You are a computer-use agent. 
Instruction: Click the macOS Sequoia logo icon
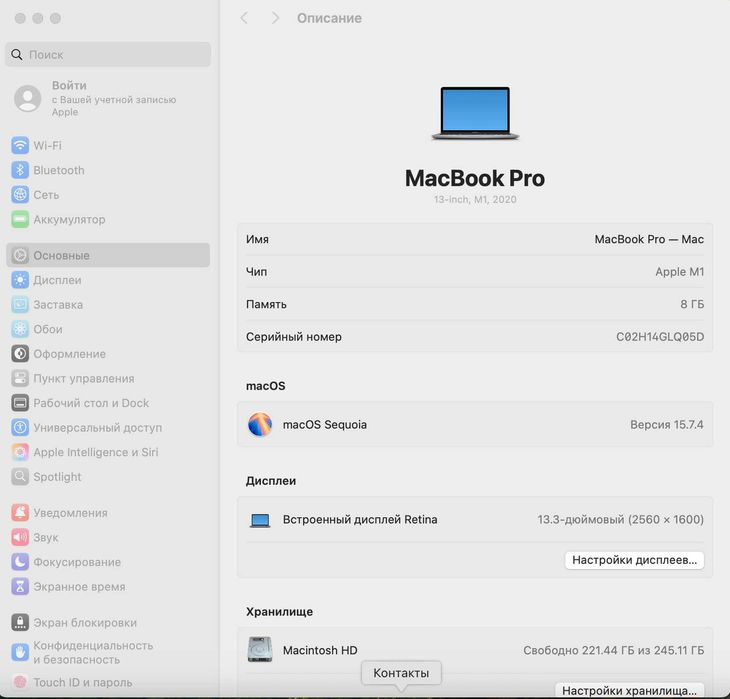click(x=260, y=425)
